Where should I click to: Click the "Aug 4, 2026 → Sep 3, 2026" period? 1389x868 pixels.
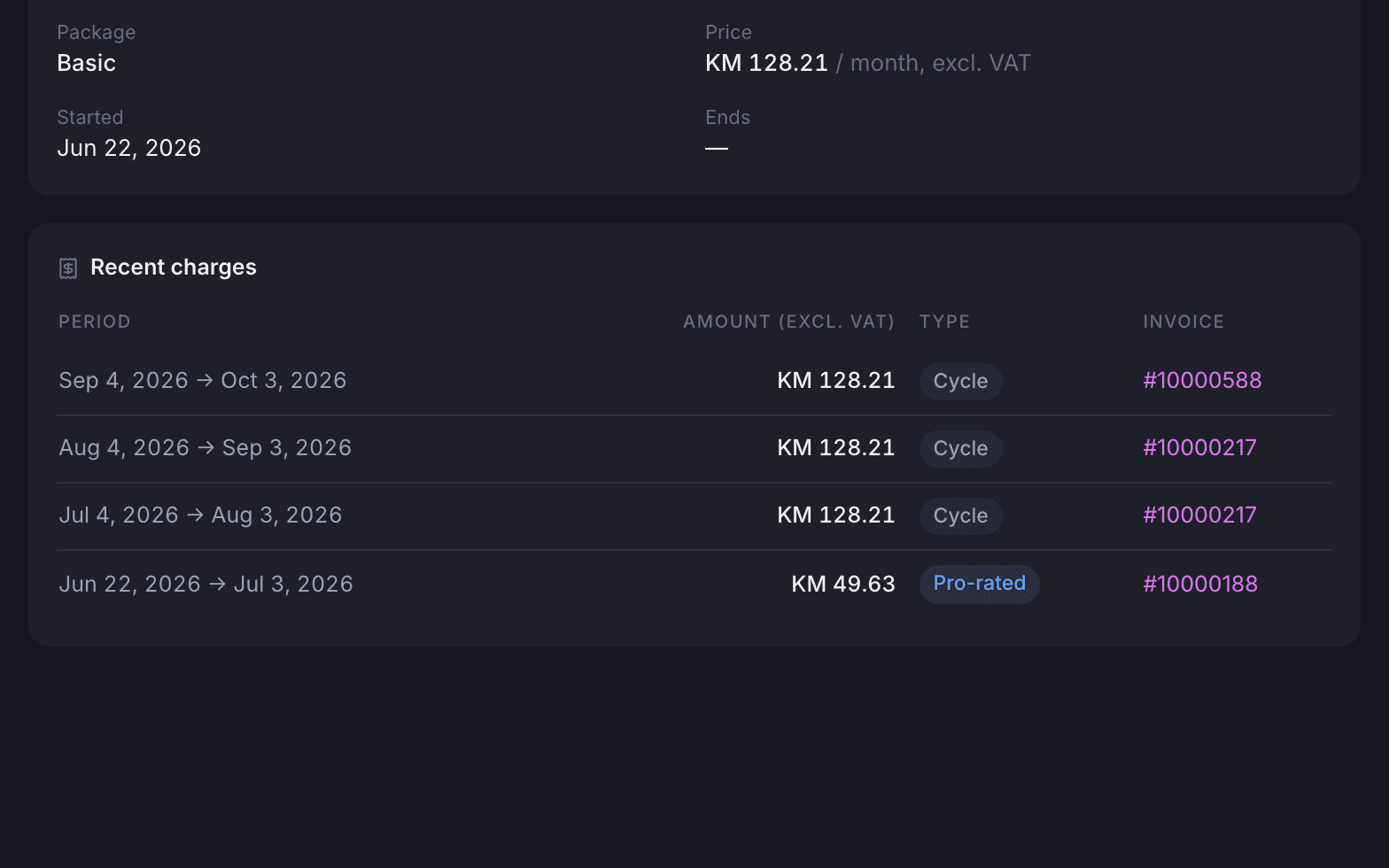[x=206, y=447]
